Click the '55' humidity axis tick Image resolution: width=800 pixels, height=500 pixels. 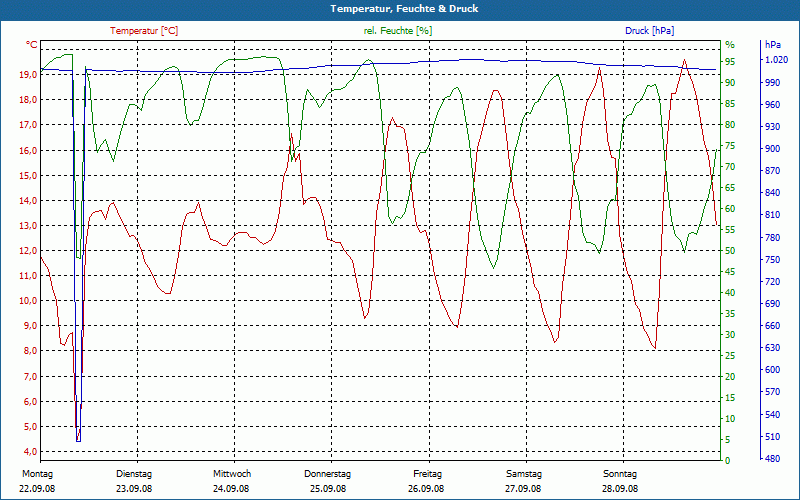730,230
